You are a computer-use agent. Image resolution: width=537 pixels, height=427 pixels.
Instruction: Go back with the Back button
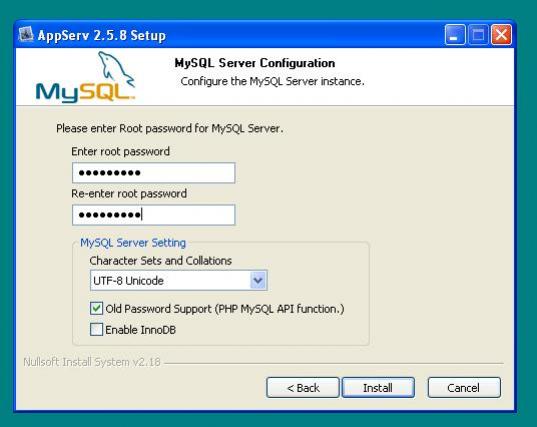(303, 388)
